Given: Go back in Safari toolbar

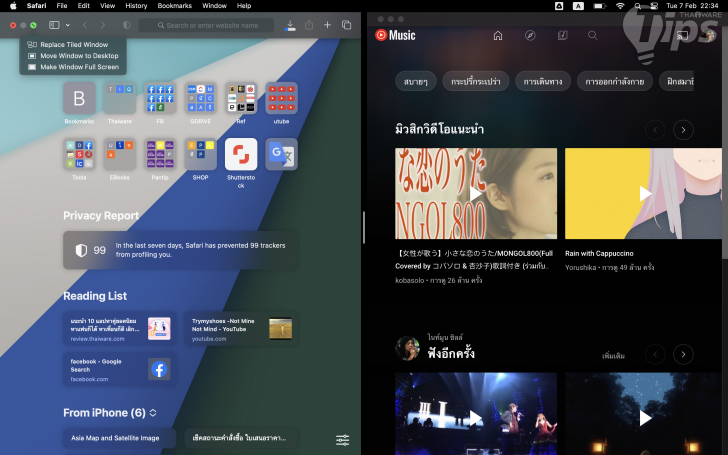Looking at the screenshot, I should pyautogui.click(x=84, y=25).
